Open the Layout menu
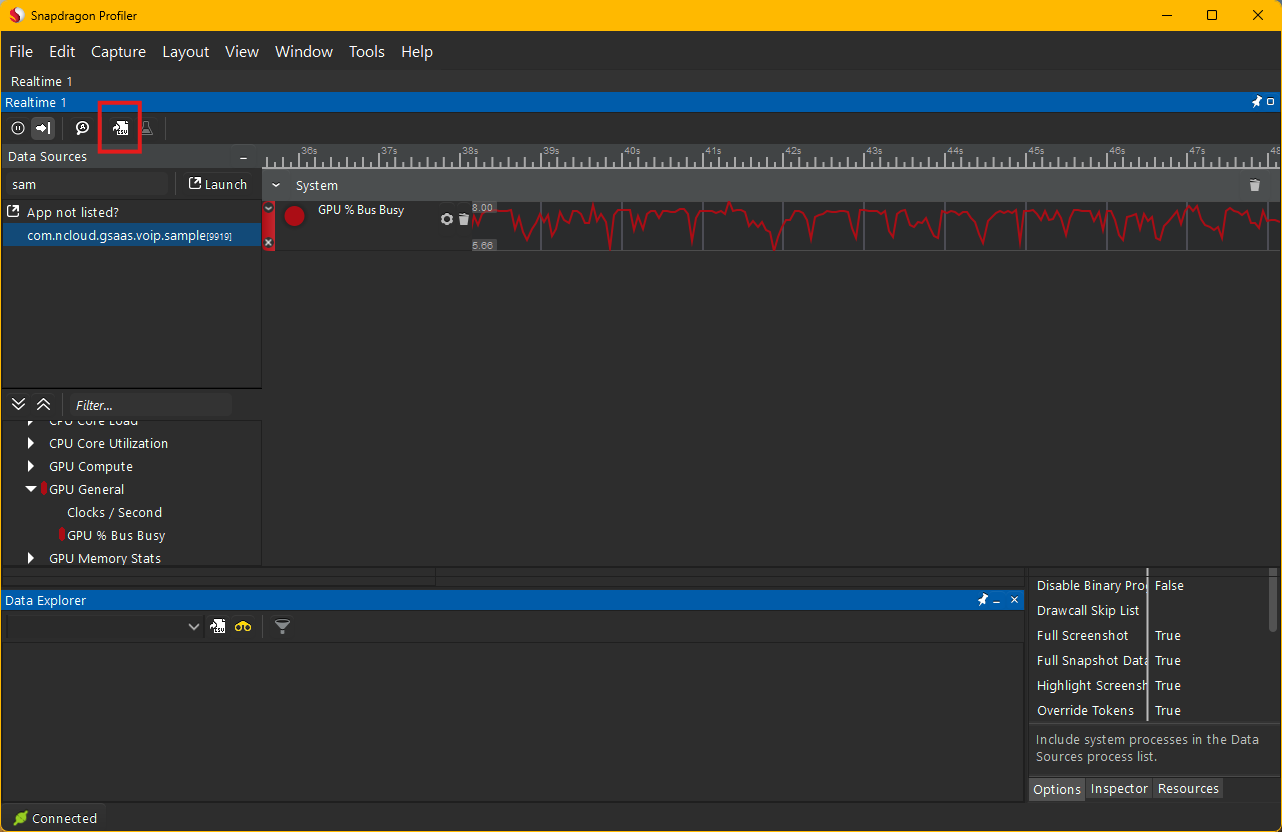This screenshot has height=832, width=1282. tap(186, 51)
